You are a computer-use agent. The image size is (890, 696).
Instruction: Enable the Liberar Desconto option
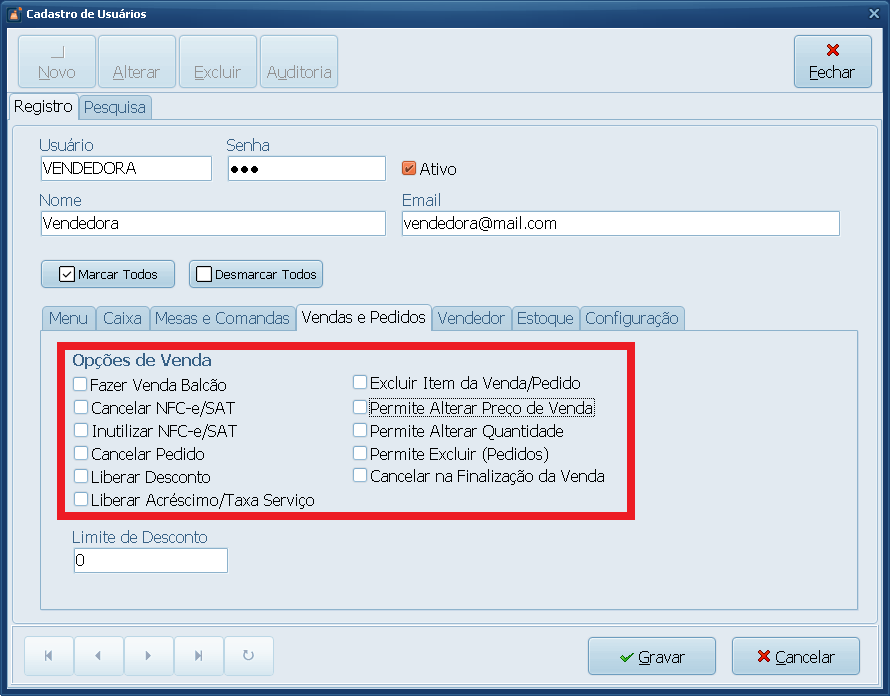[x=80, y=477]
